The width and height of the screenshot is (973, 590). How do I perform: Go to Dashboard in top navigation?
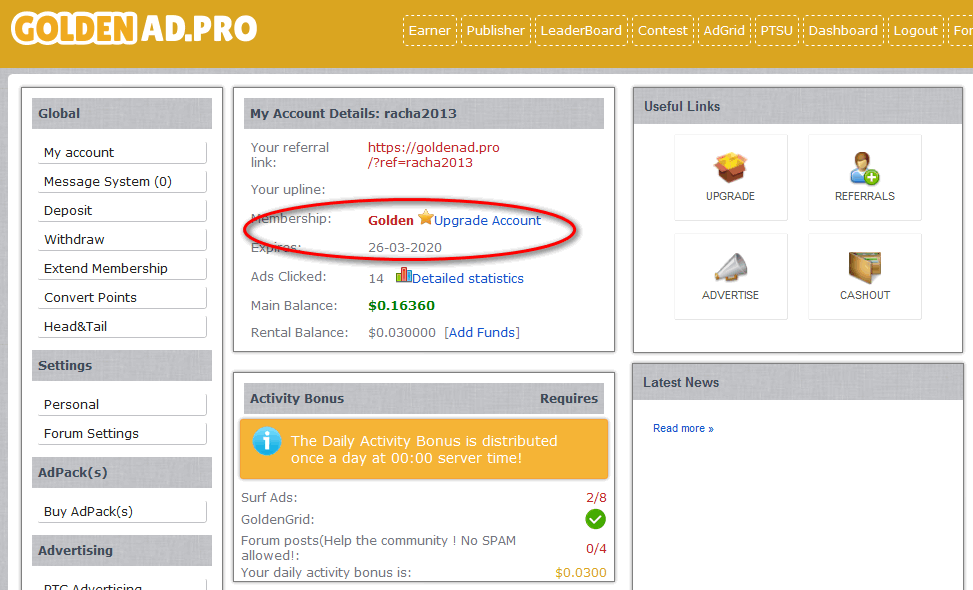[x=843, y=30]
